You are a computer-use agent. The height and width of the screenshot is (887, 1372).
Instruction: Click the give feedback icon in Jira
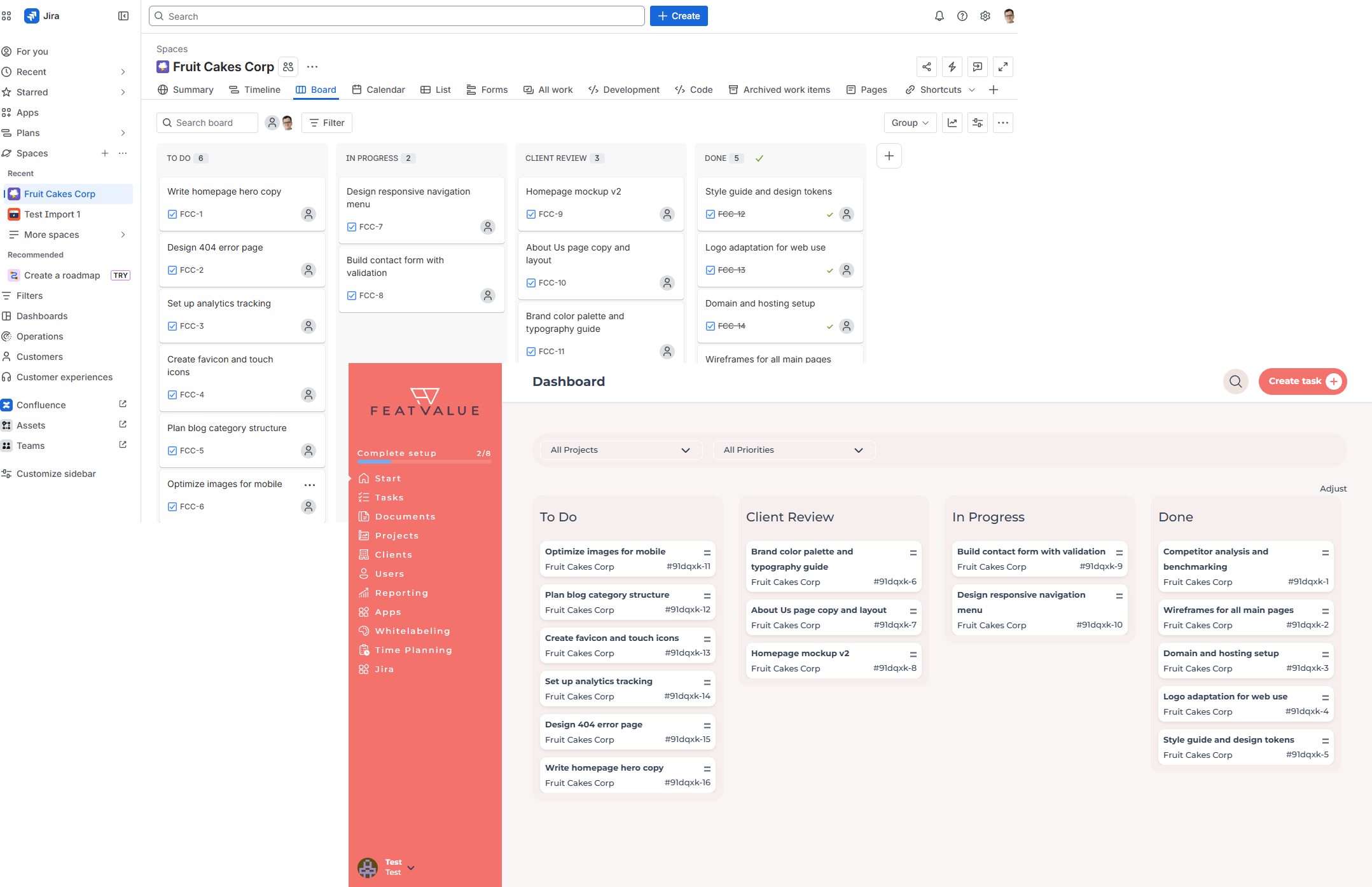click(978, 67)
